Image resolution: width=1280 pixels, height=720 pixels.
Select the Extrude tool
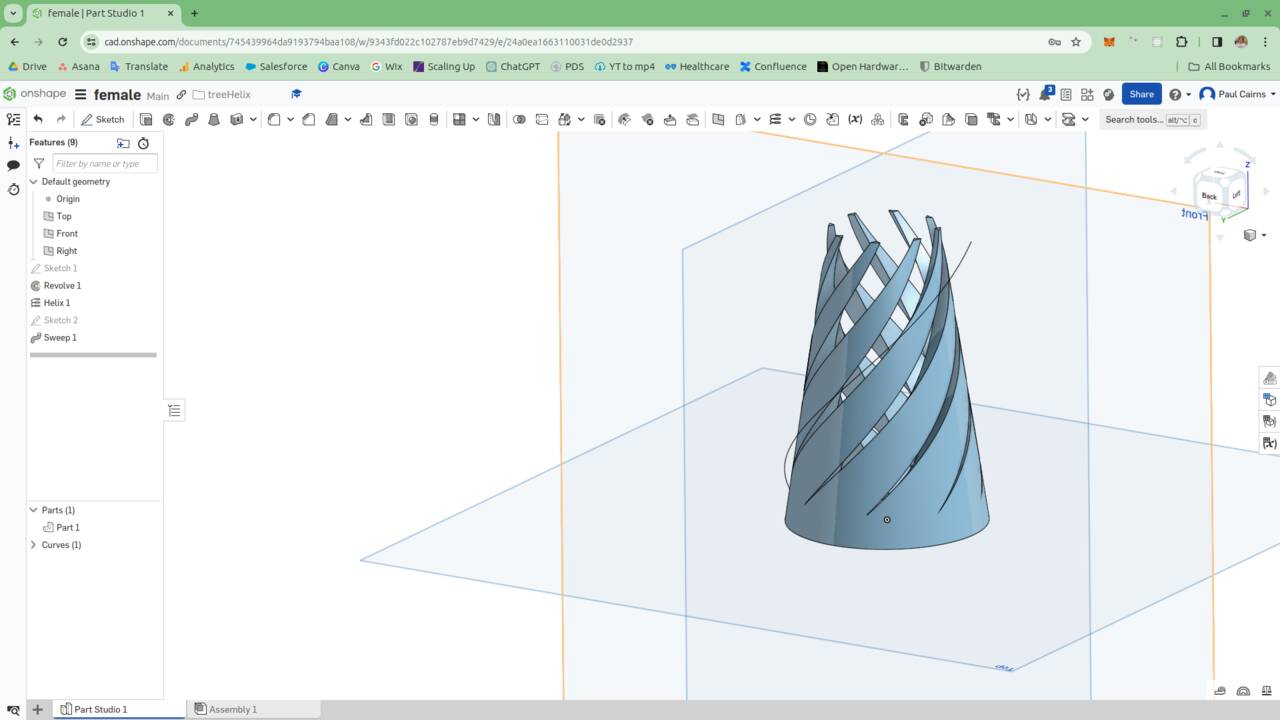tap(146, 119)
